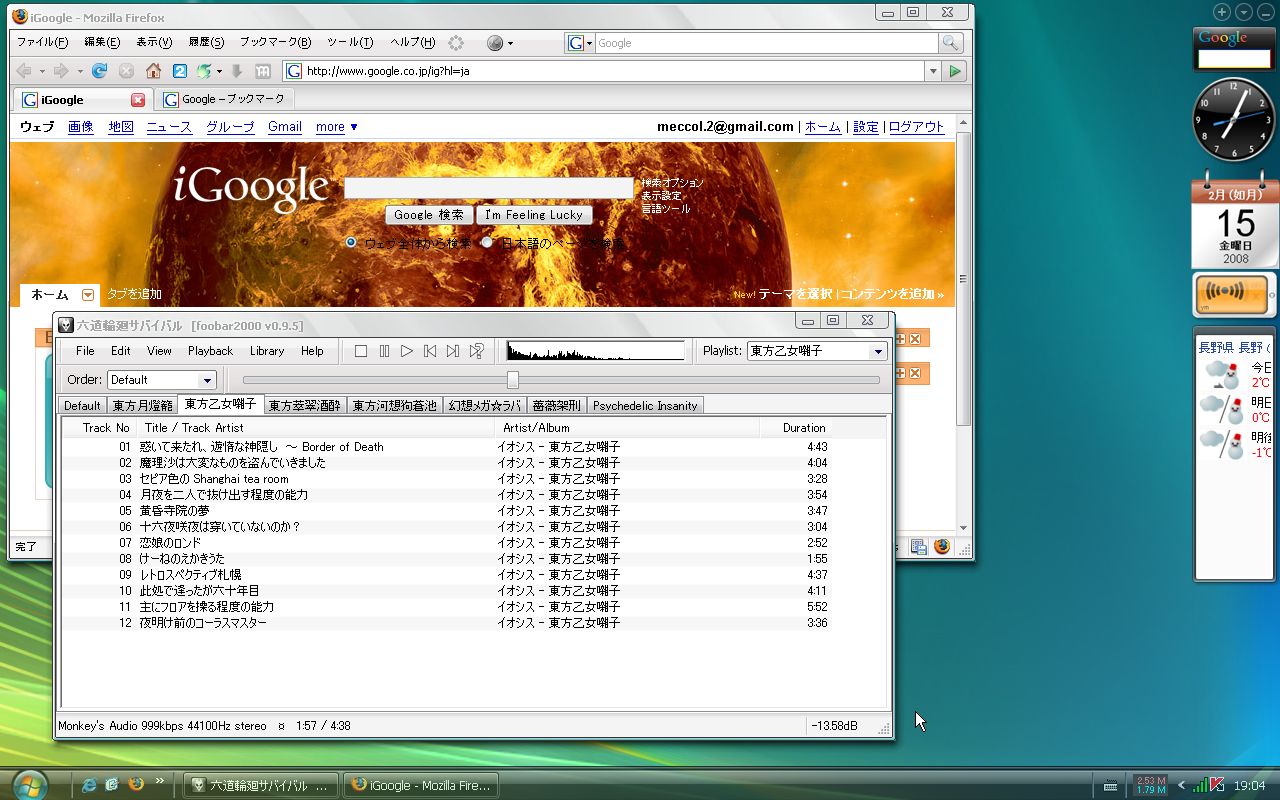Open the Playlist dropdown in foobar2000

pos(878,351)
